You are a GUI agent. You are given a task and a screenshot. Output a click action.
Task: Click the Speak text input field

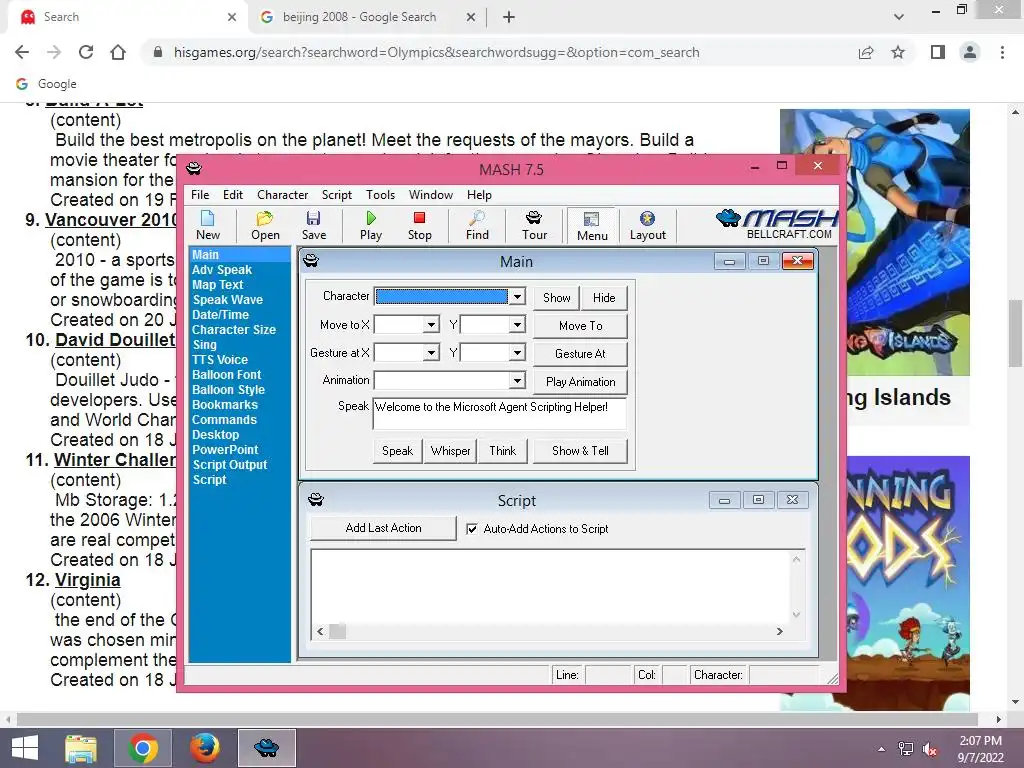point(500,413)
